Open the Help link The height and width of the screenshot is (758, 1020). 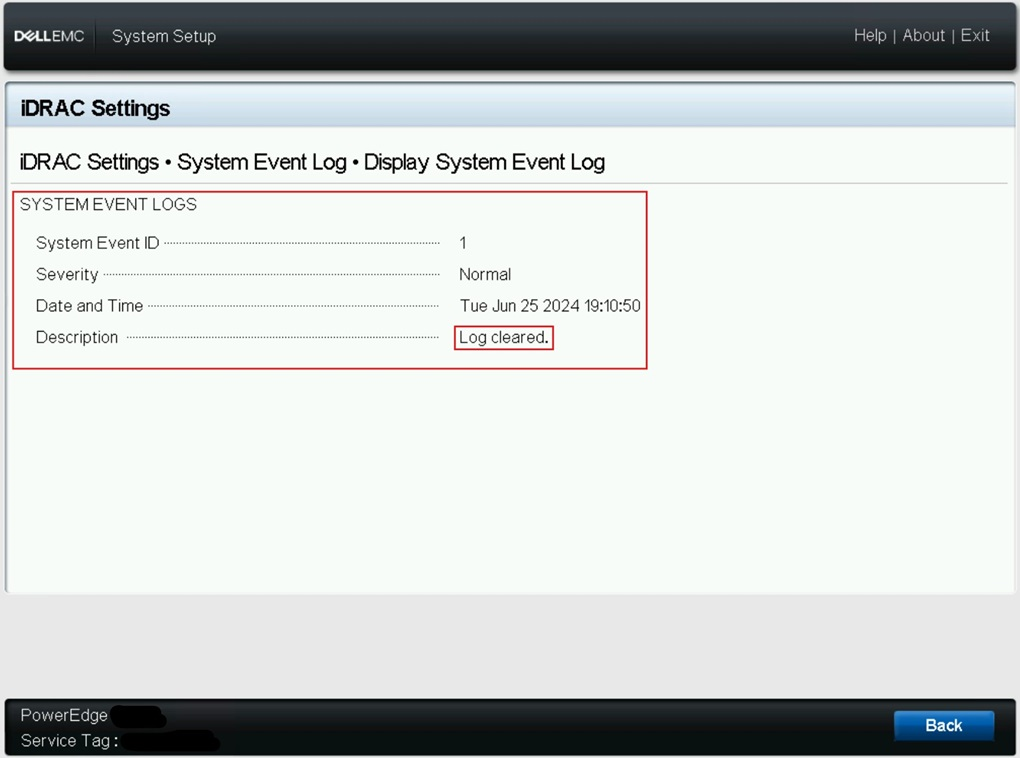pyautogui.click(x=869, y=35)
